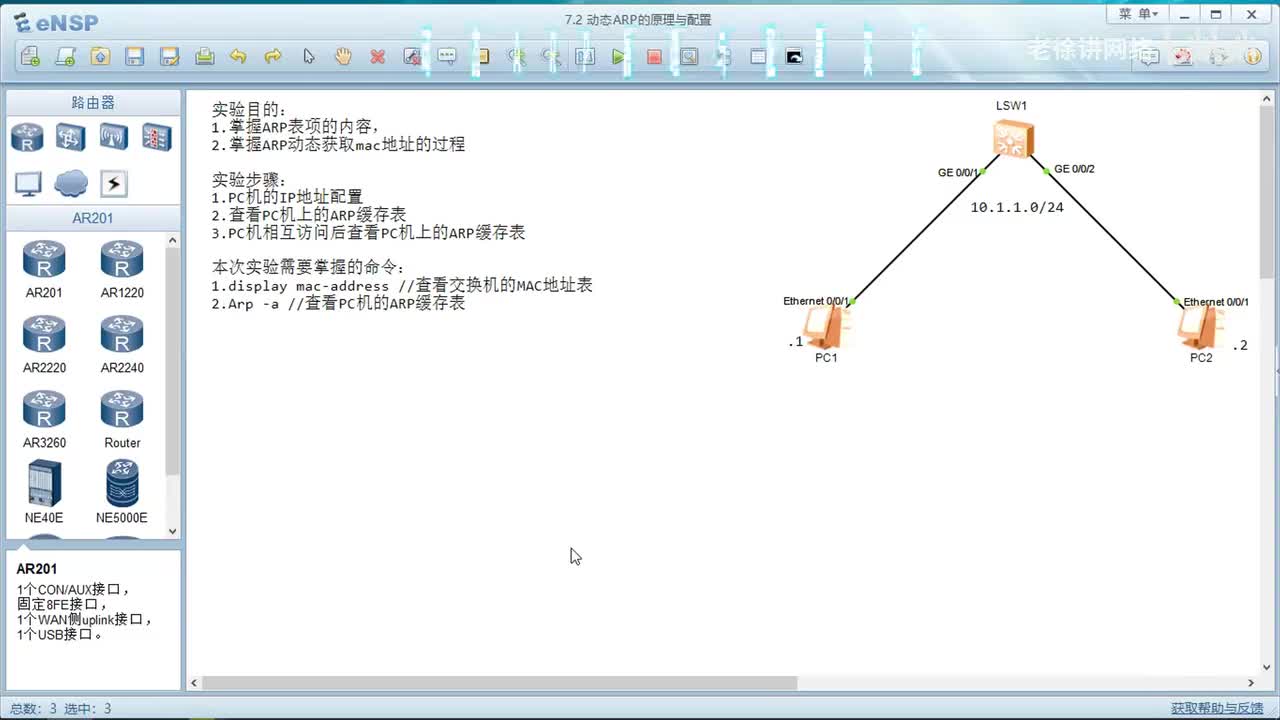This screenshot has height=720, width=1280.
Task: Redo the last undone action
Action: [x=273, y=57]
